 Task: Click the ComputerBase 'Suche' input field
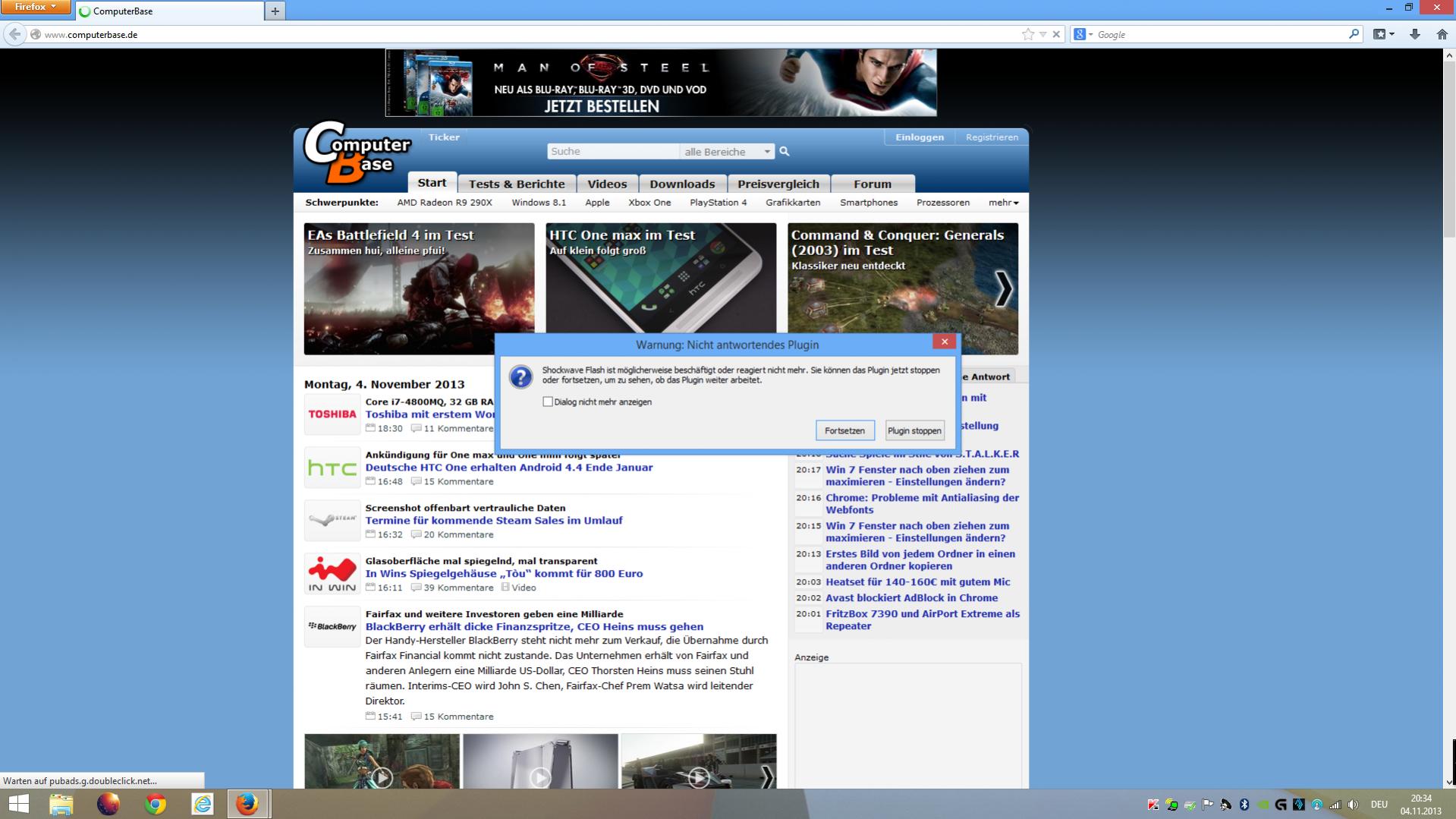point(613,151)
